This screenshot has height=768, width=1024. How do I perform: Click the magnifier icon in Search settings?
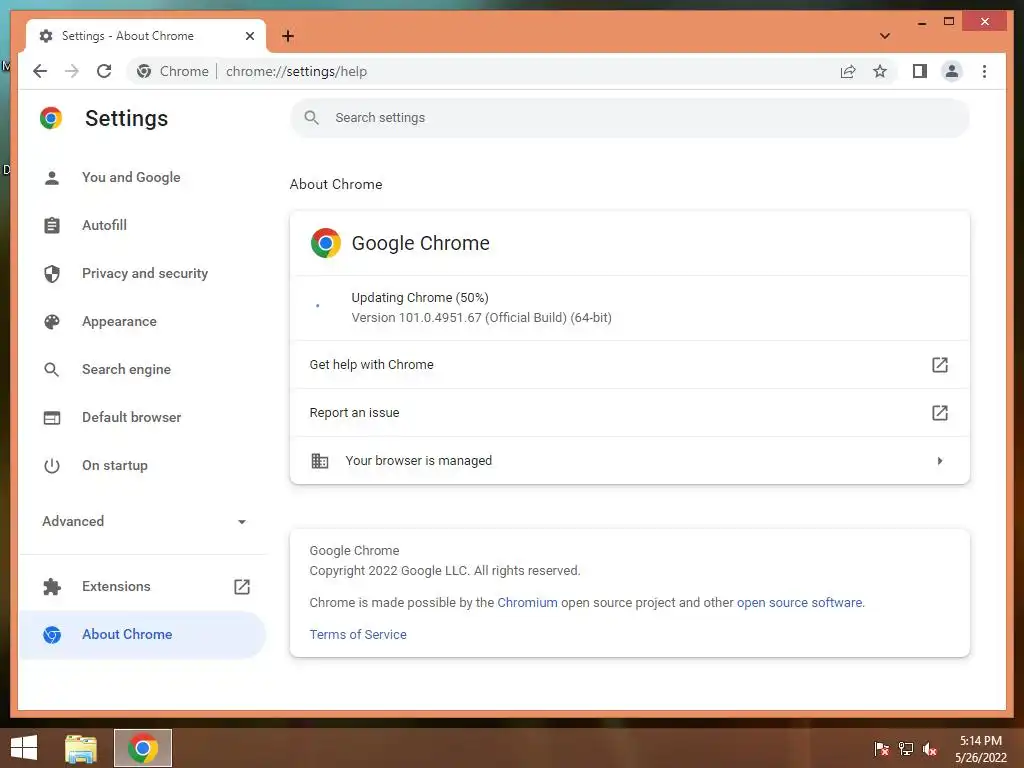tap(312, 118)
